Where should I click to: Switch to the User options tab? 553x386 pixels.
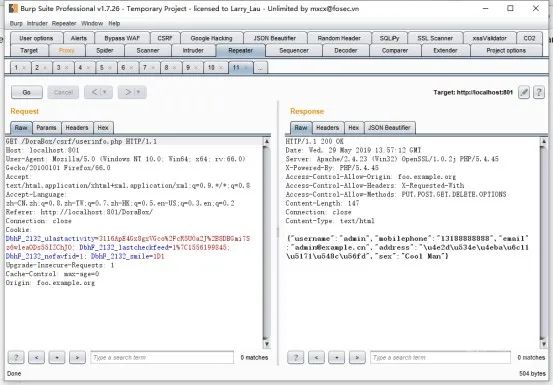tap(36, 38)
